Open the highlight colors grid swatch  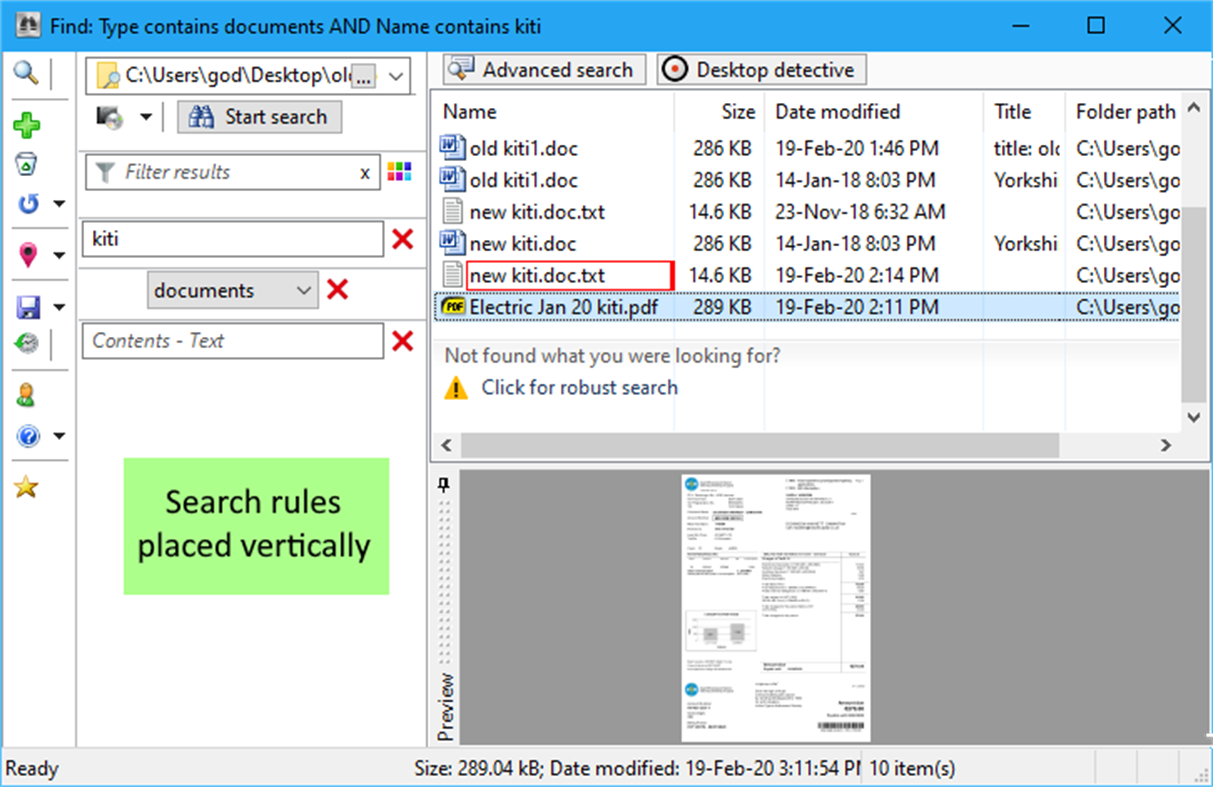[x=398, y=172]
